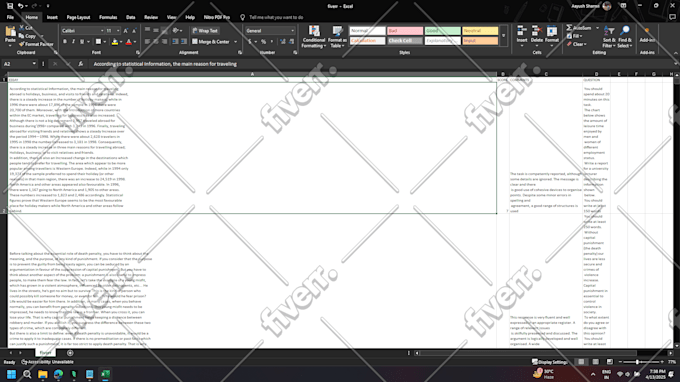The width and height of the screenshot is (680, 382).
Task: Apply percent style format
Action: pyautogui.click(x=263, y=42)
